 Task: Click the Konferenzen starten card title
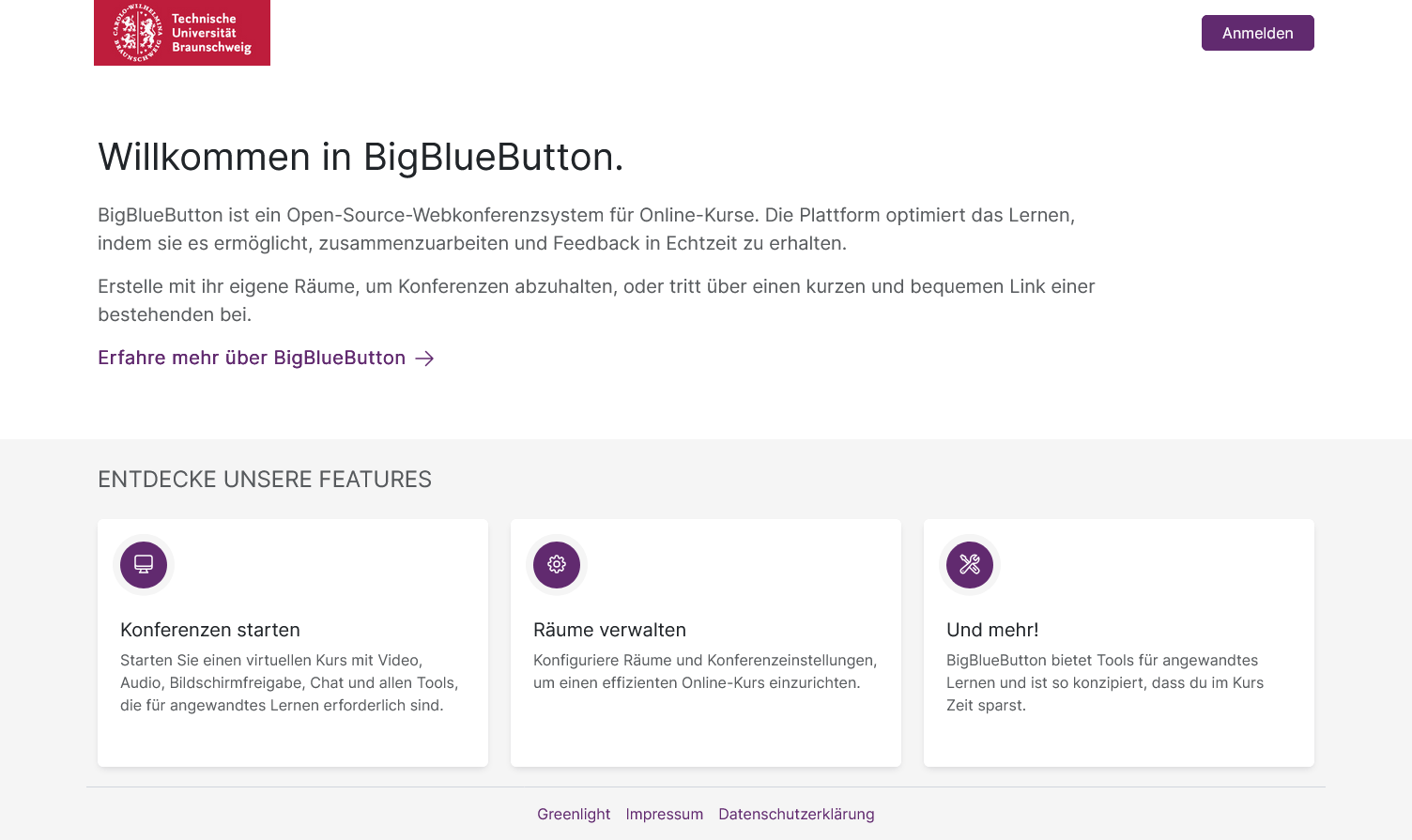[210, 630]
